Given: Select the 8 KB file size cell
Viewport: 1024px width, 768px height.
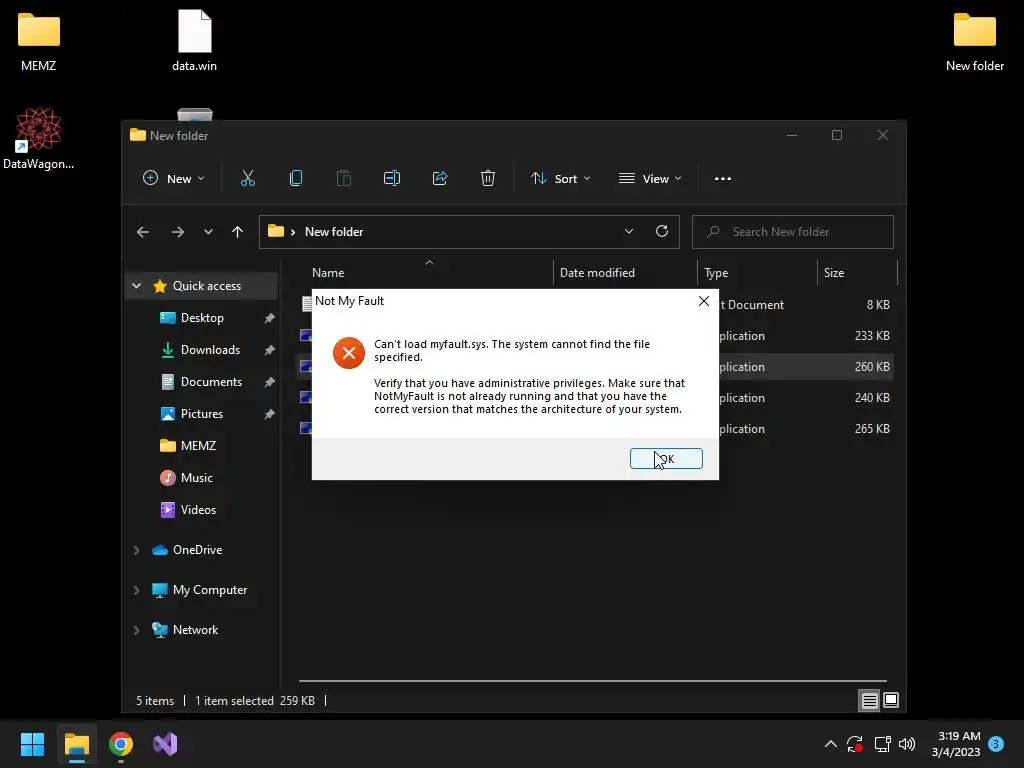Looking at the screenshot, I should pos(878,305).
